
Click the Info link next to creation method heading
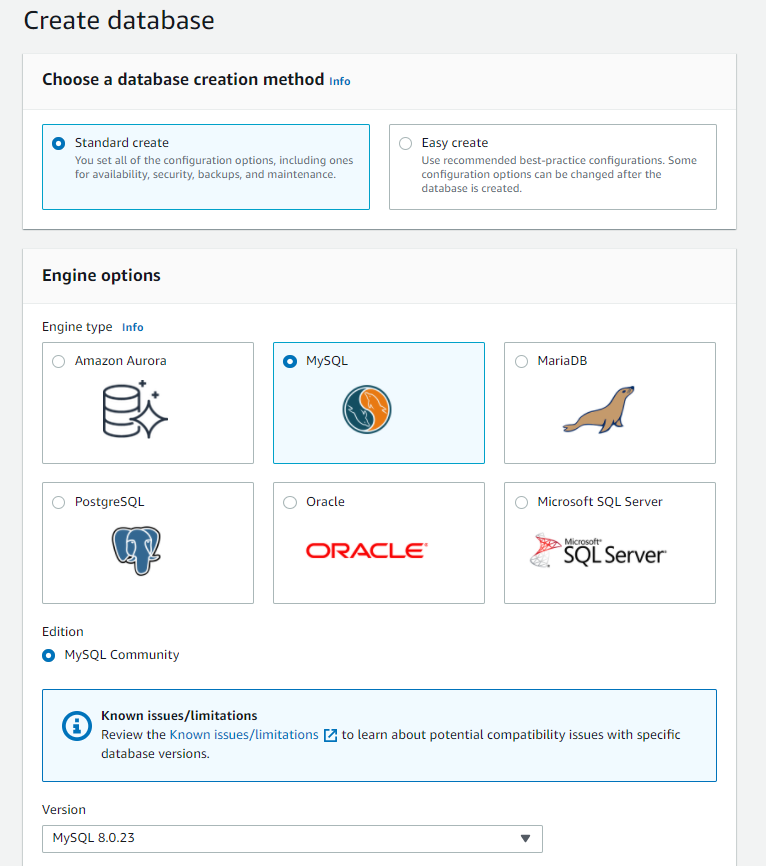(340, 81)
